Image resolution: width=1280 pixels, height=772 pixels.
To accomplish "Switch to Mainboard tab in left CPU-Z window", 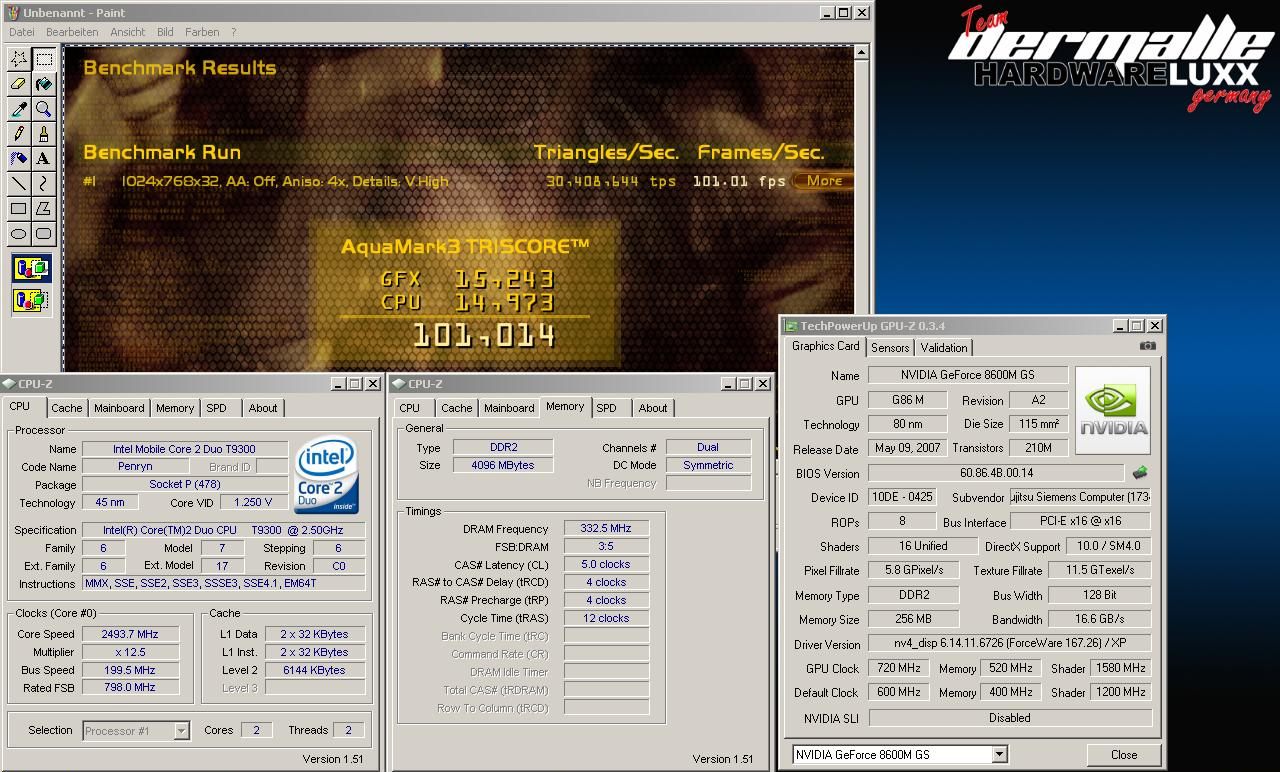I will coord(119,408).
